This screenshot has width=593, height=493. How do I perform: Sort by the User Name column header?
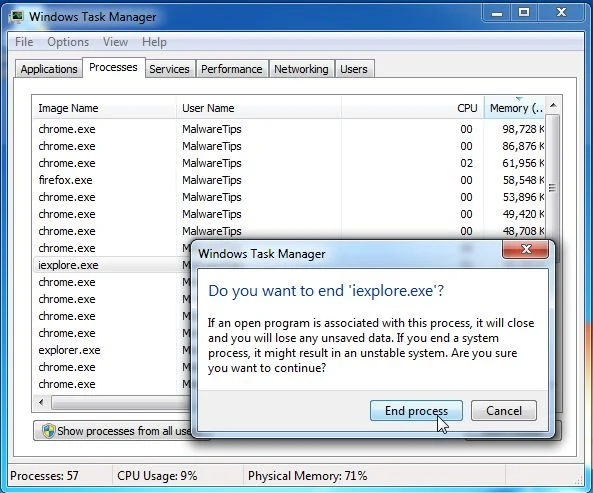[259, 108]
